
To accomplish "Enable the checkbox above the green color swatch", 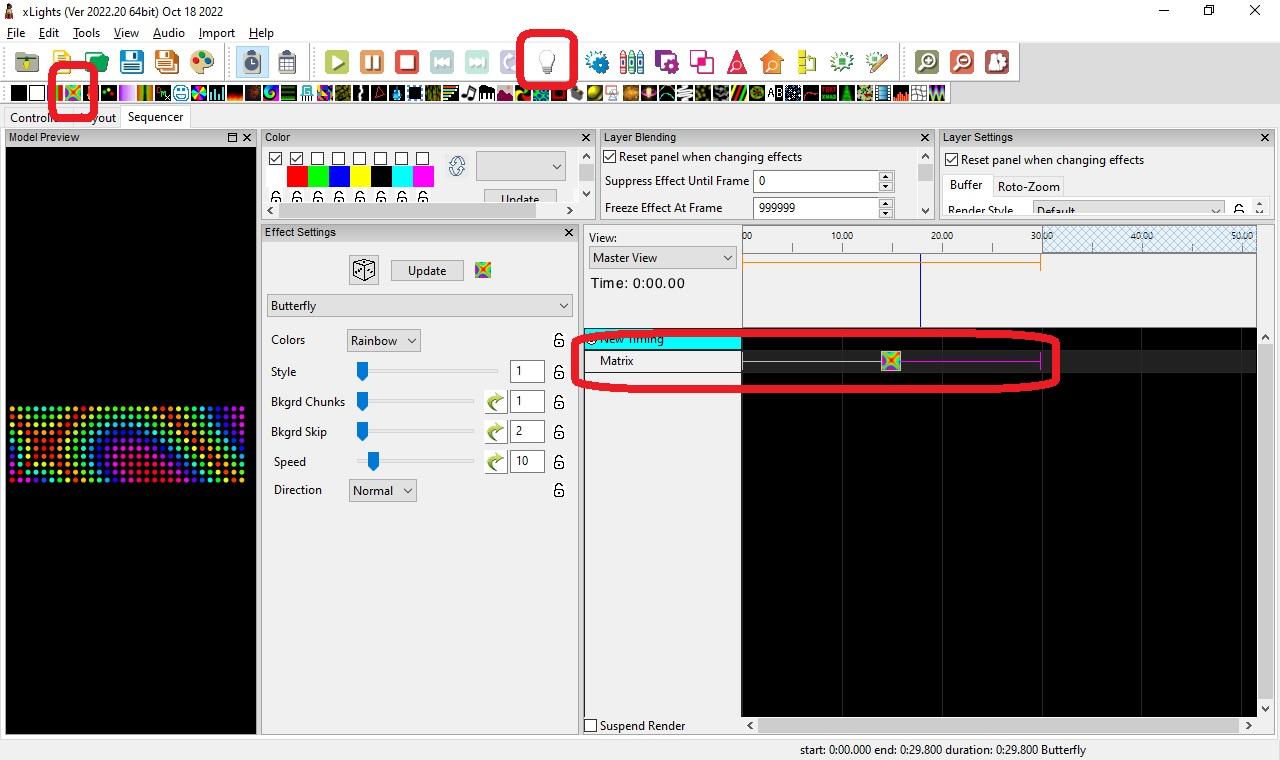I will [x=318, y=158].
